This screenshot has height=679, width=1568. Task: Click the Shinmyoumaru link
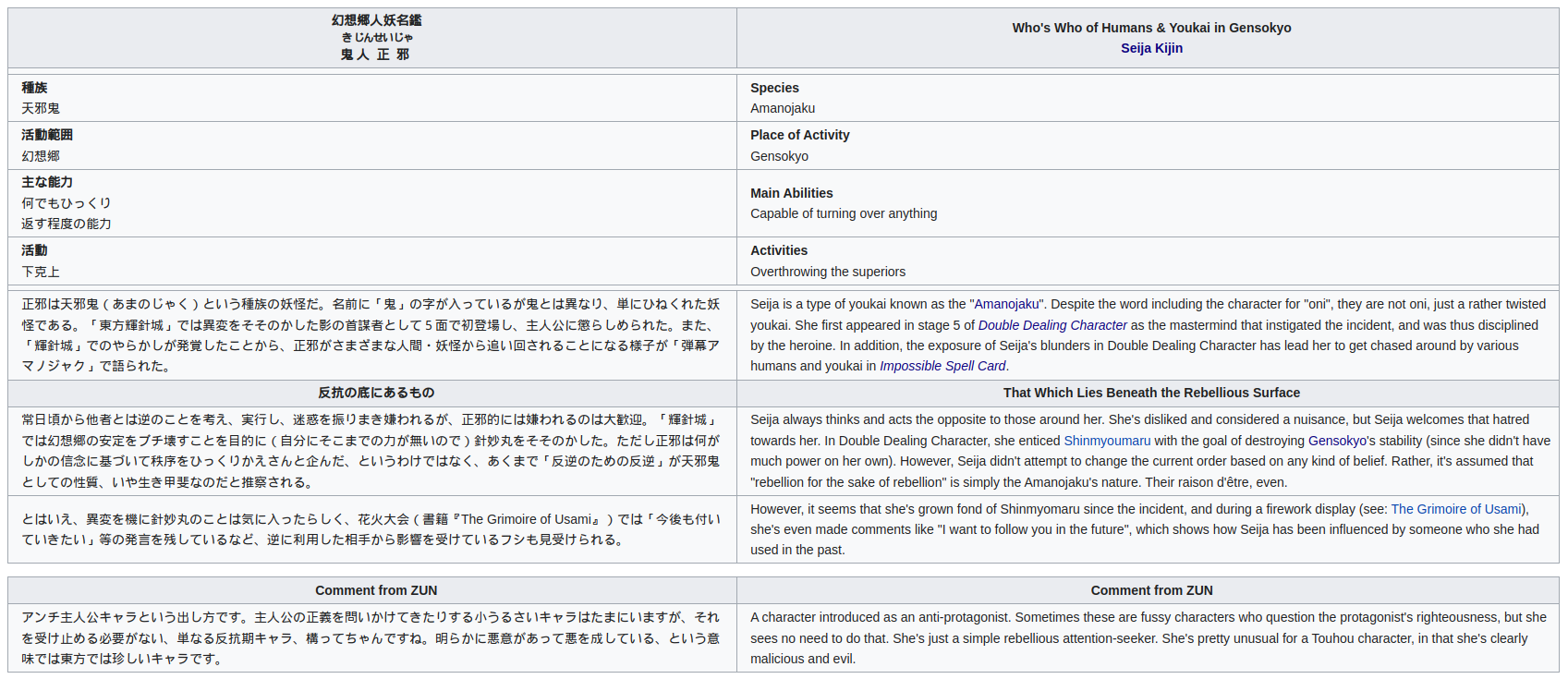coord(1107,441)
